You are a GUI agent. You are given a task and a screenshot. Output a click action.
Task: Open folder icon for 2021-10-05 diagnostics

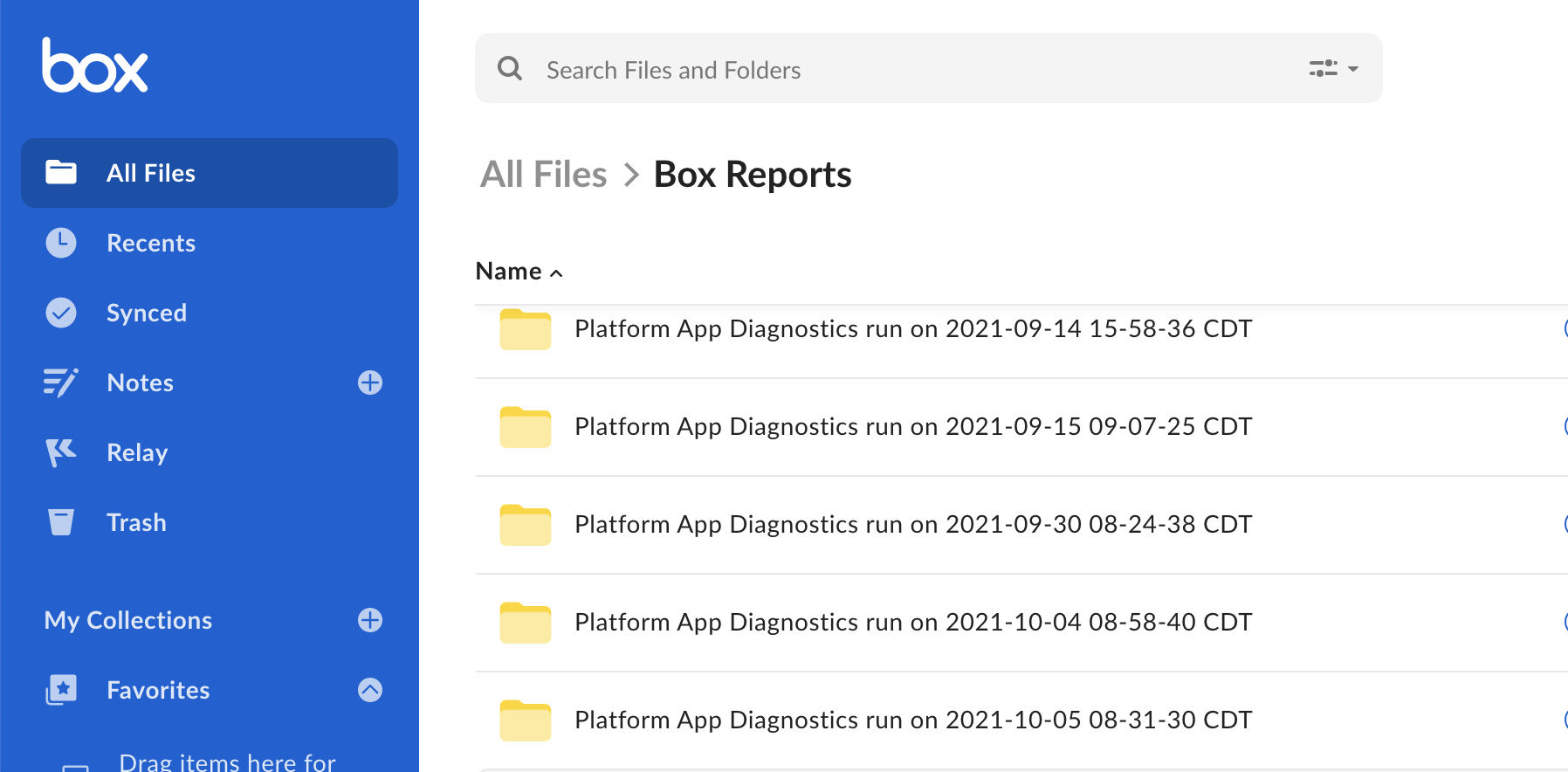pos(526,720)
